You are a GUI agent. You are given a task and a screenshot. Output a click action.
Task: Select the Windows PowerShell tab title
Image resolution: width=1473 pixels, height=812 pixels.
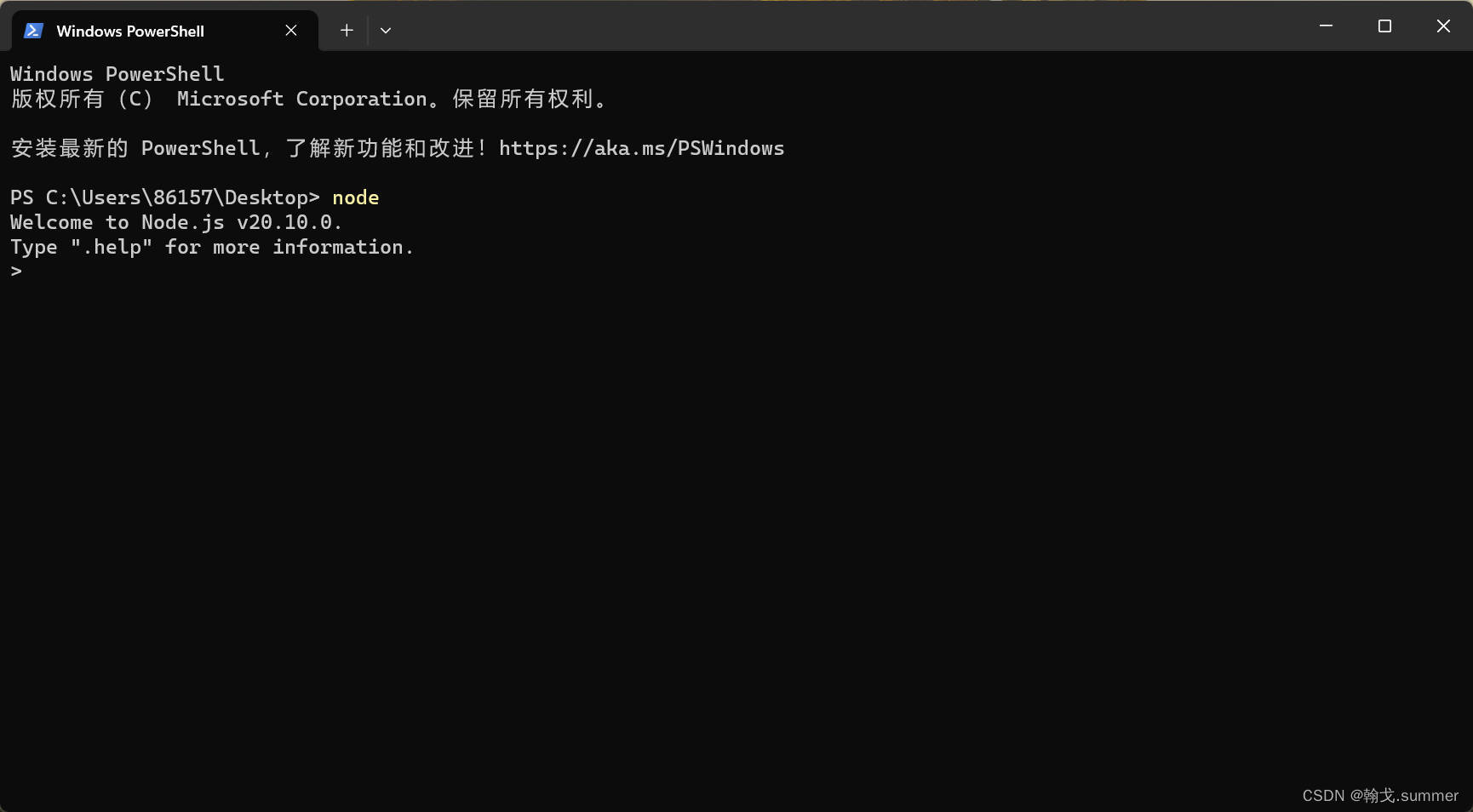[130, 31]
